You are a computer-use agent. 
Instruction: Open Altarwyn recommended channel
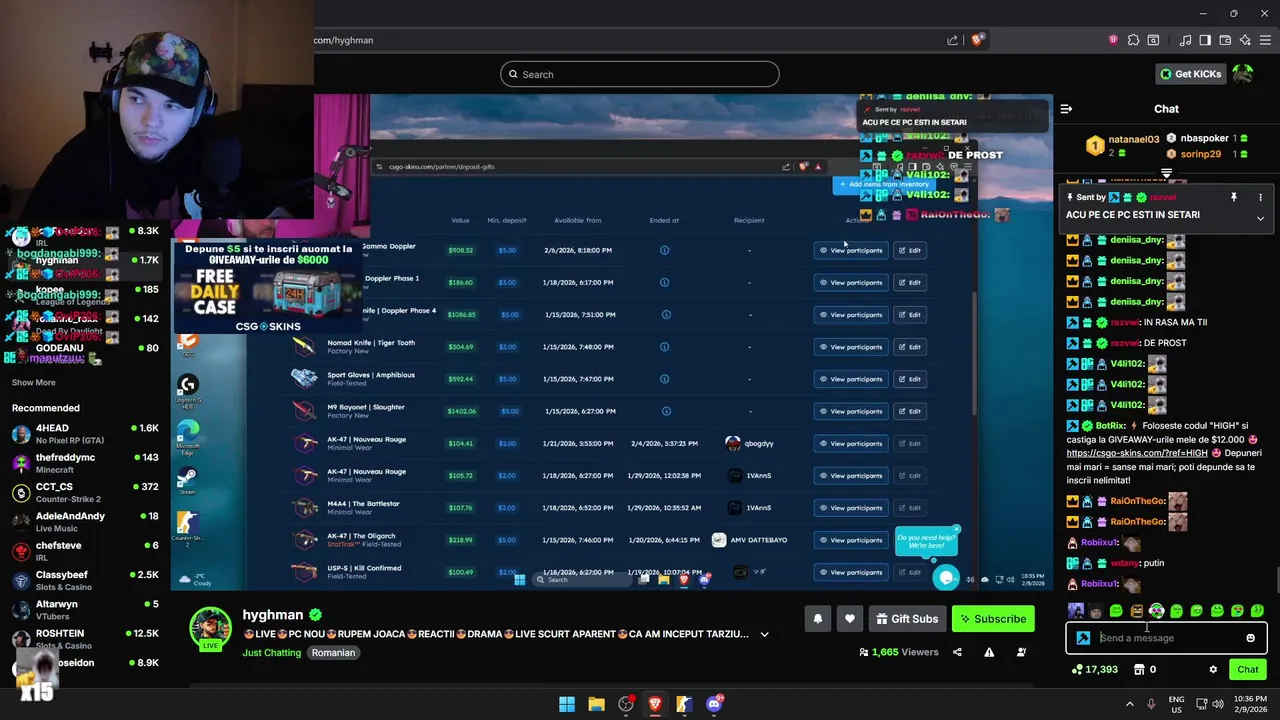[x=85, y=609]
